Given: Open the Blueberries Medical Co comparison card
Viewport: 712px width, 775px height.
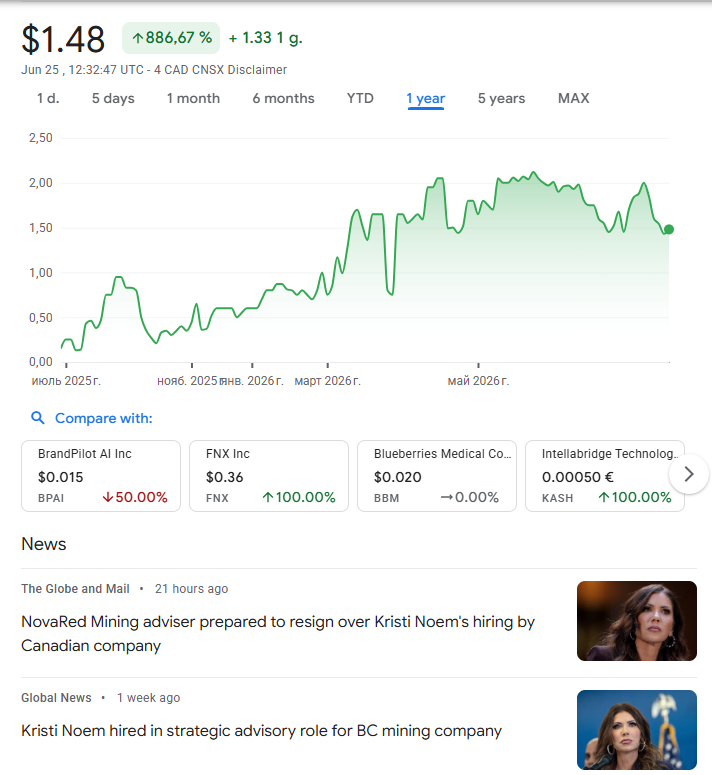Looking at the screenshot, I should click(437, 476).
